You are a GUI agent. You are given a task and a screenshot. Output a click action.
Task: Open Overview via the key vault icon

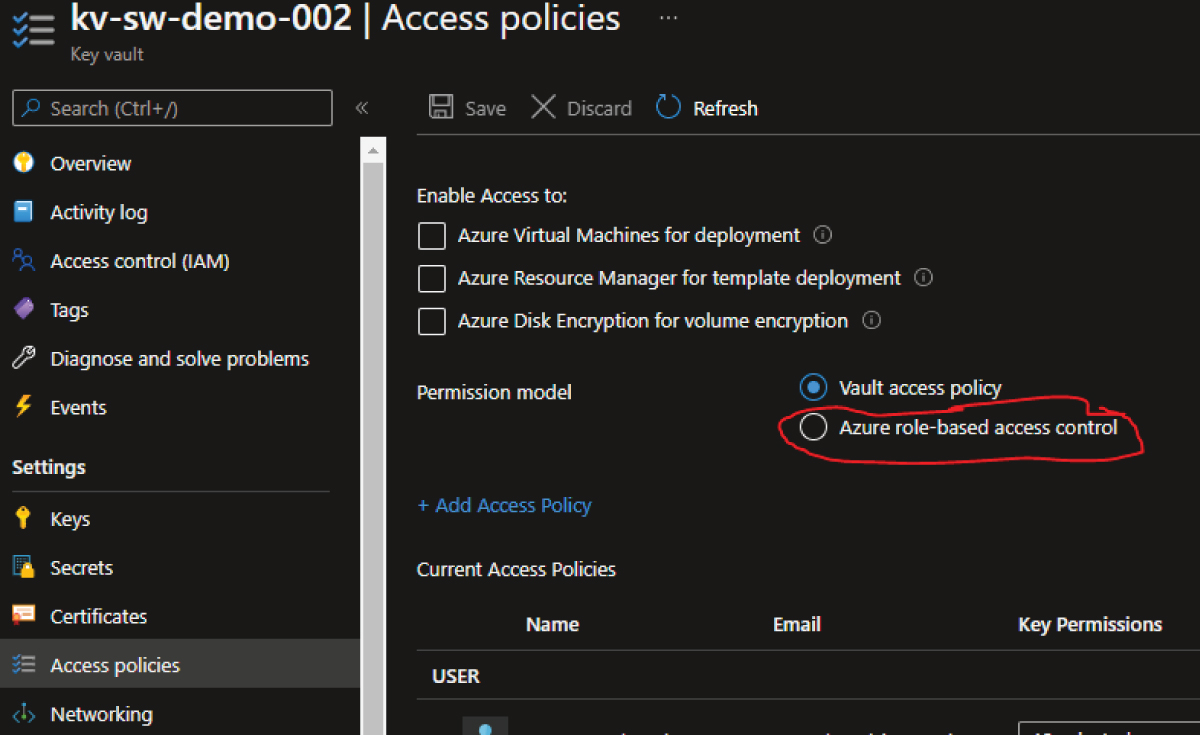coord(23,163)
